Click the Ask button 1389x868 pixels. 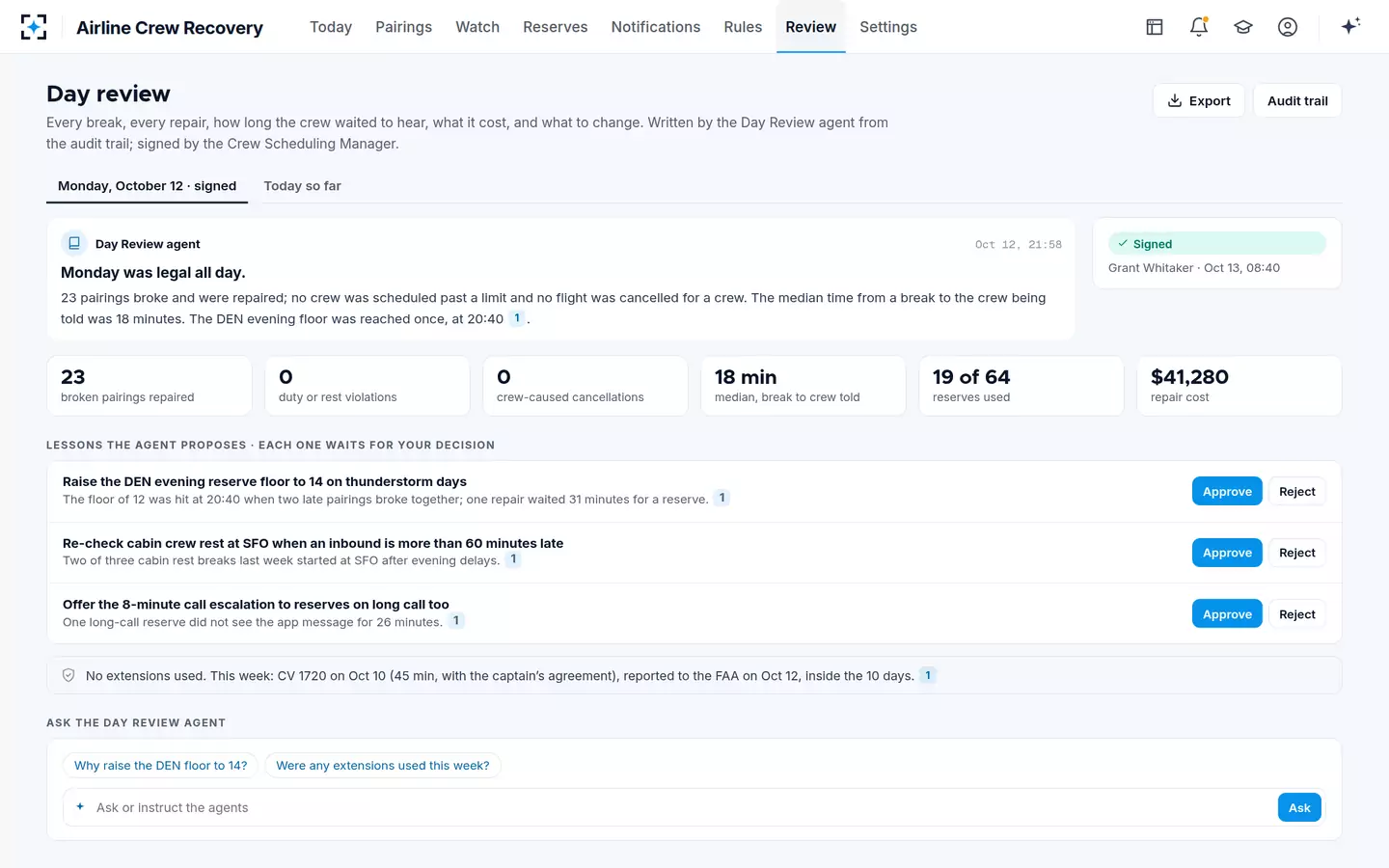click(1299, 808)
